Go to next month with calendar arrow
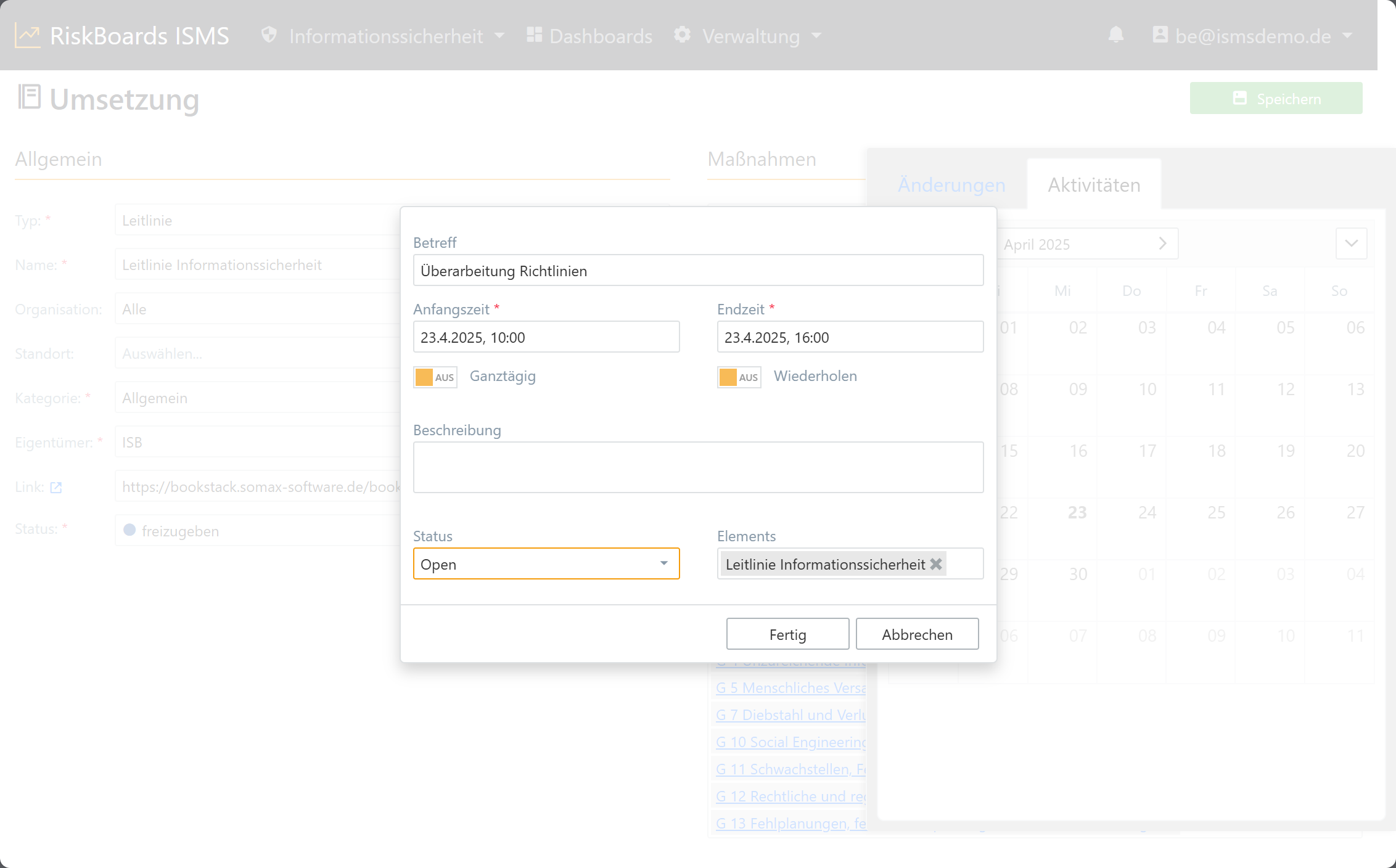Screen dimensions: 1396x868 click(x=1163, y=244)
